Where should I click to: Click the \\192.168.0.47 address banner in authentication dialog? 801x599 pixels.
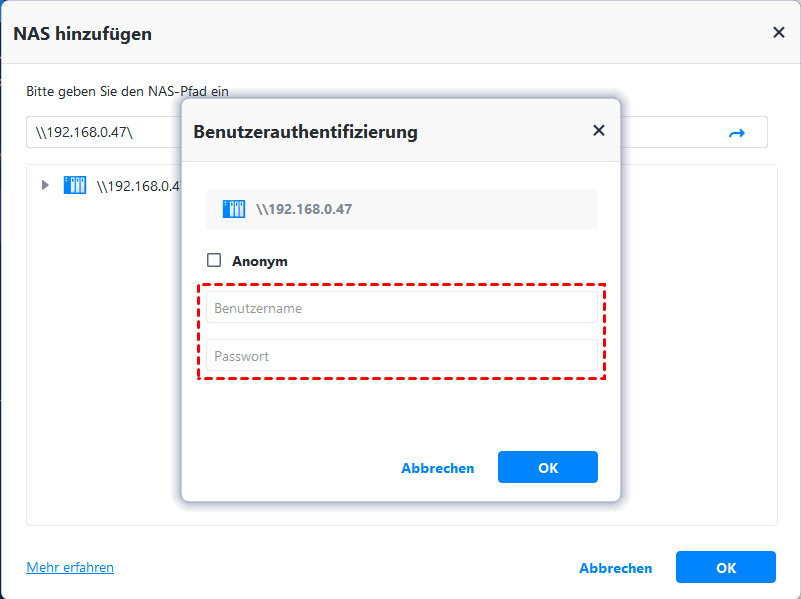[400, 208]
